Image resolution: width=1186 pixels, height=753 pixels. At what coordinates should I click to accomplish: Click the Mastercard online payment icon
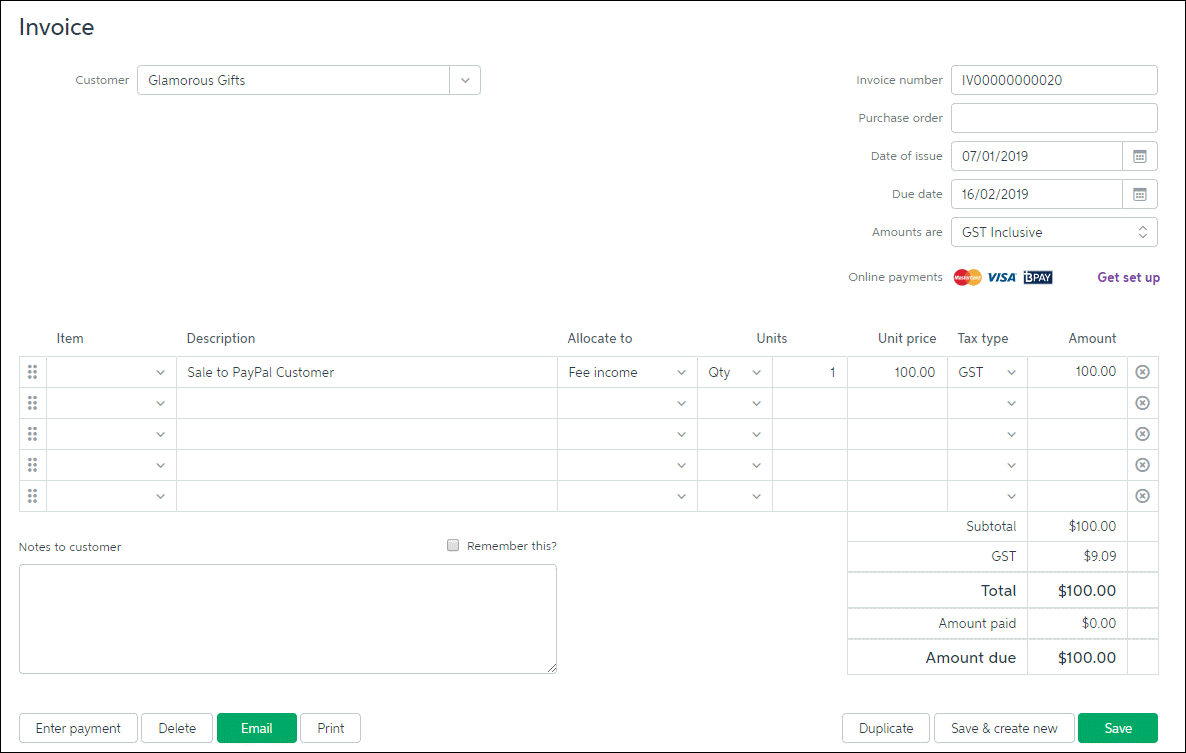click(x=966, y=277)
